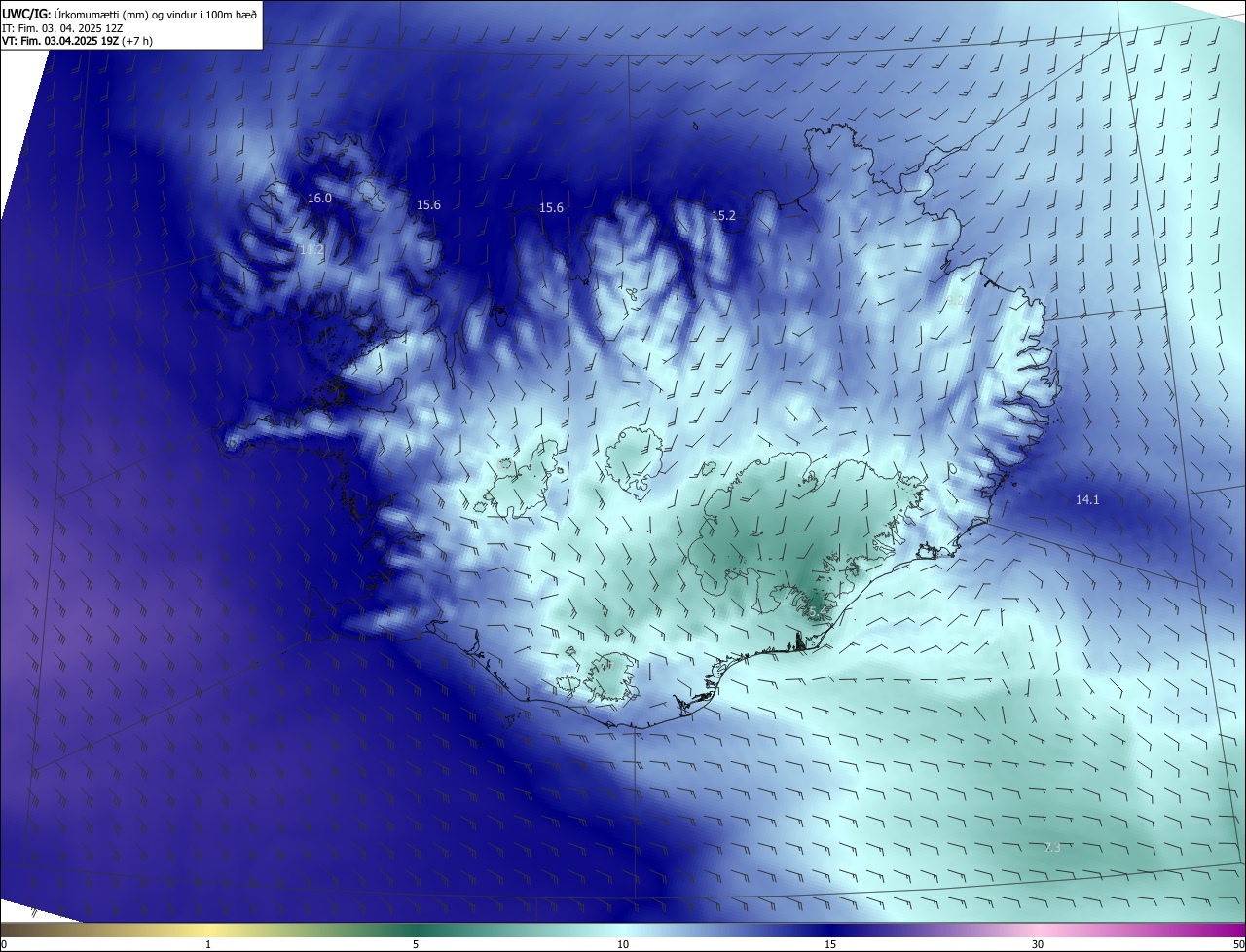Image resolution: width=1246 pixels, height=952 pixels.
Task: Pick the yellow color above legend value 1
Action: 208,930
